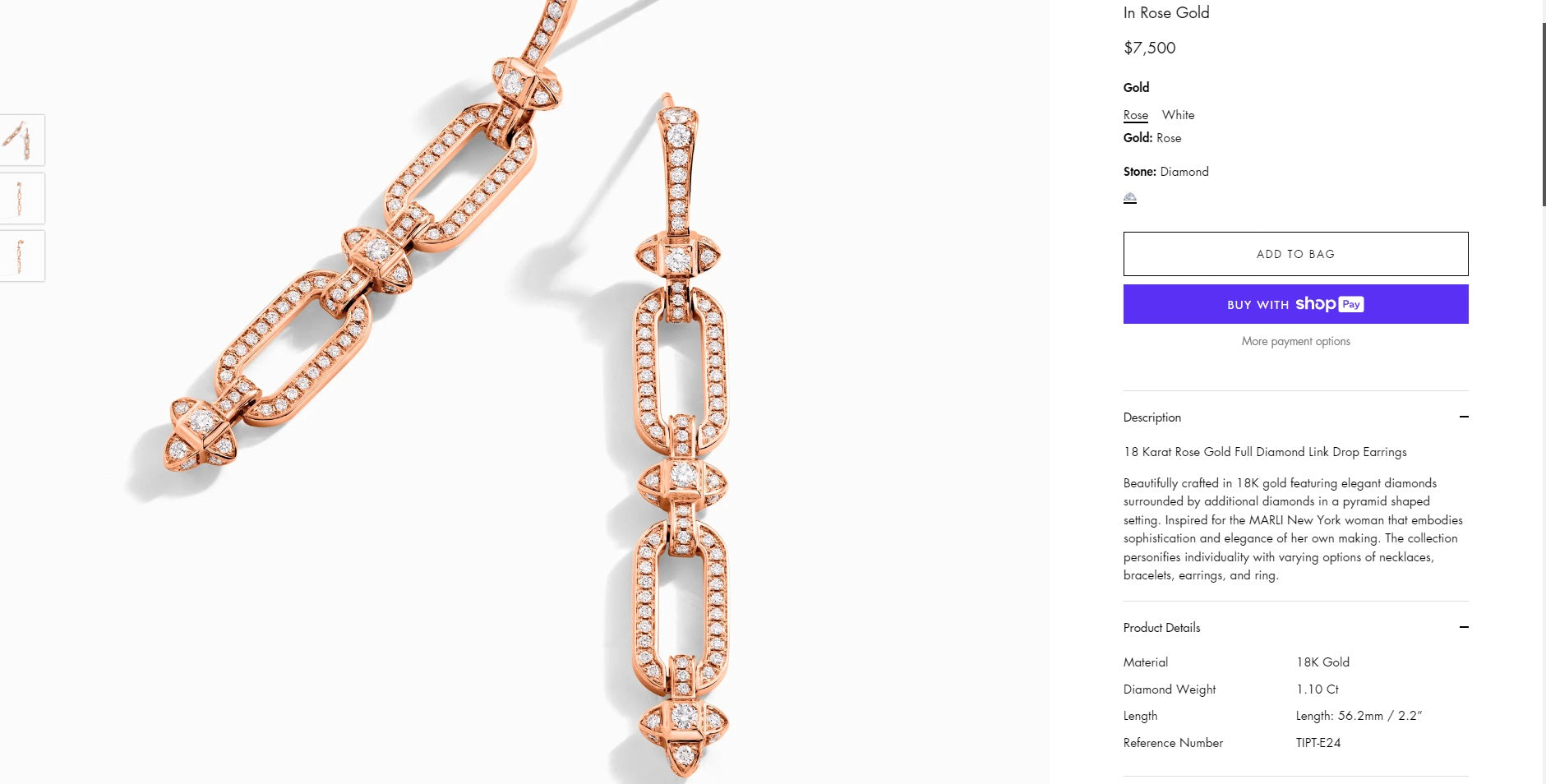Viewport: 1546px width, 784px height.
Task: Add the earrings to bag
Action: point(1295,254)
